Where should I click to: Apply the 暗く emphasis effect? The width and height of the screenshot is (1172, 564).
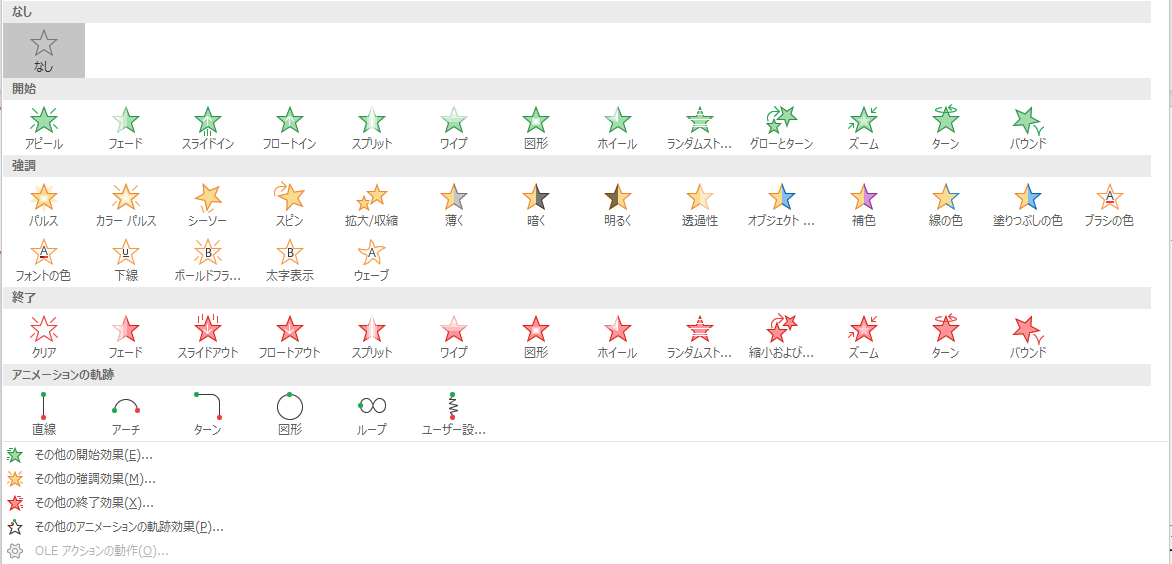tap(536, 205)
